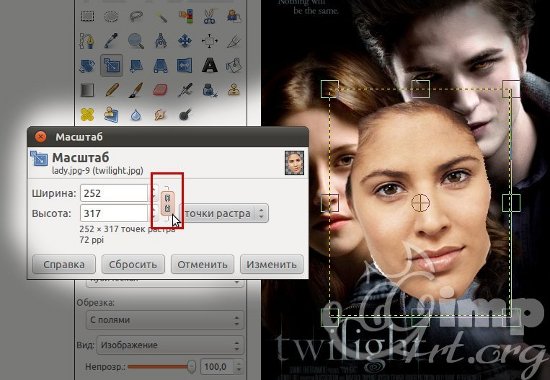Click the Изменить button

271,264
